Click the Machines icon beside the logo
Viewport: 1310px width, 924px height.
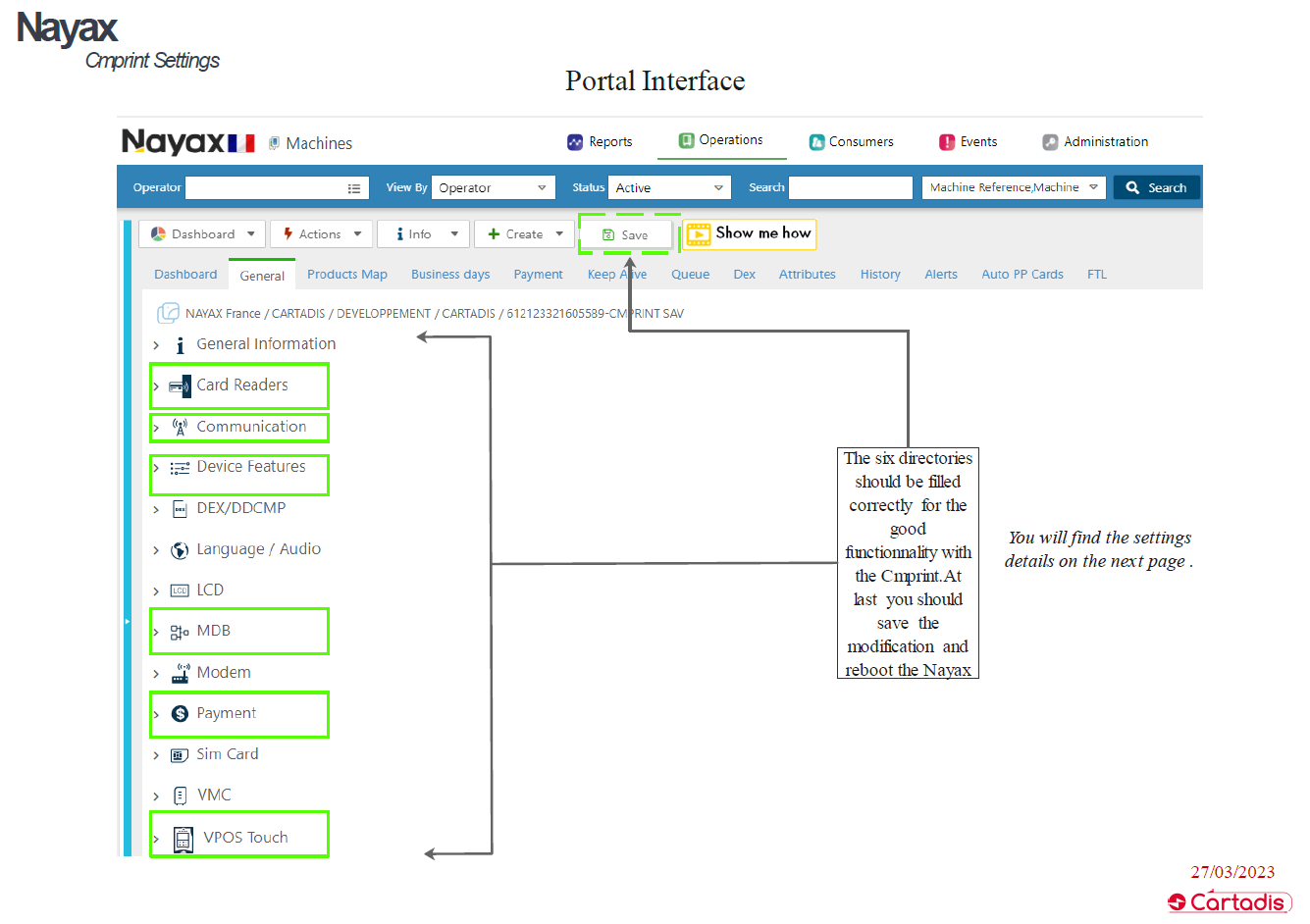click(275, 143)
